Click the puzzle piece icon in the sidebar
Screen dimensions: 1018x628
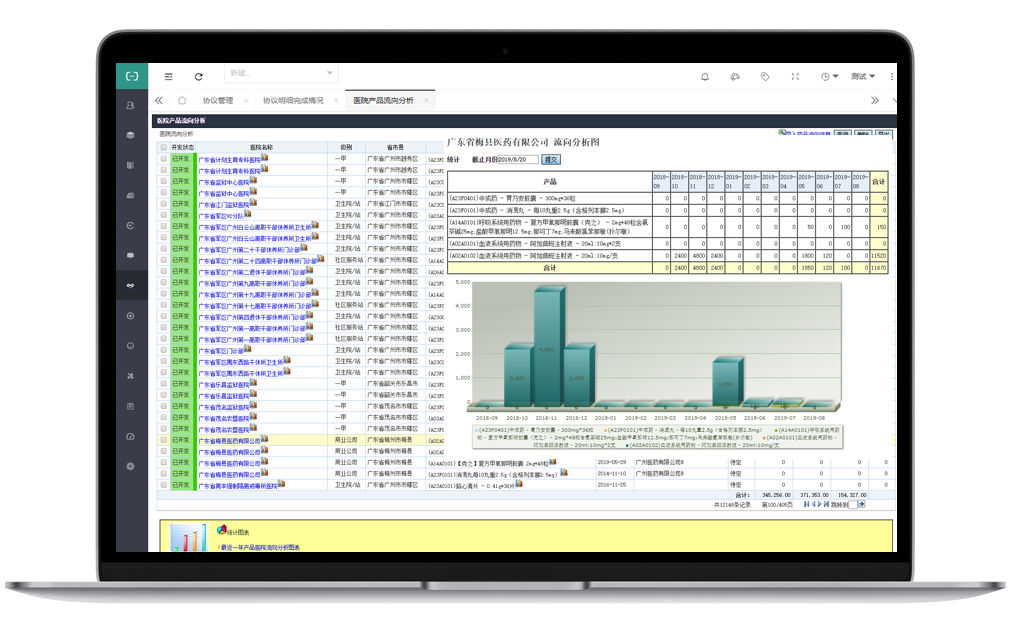click(x=130, y=376)
